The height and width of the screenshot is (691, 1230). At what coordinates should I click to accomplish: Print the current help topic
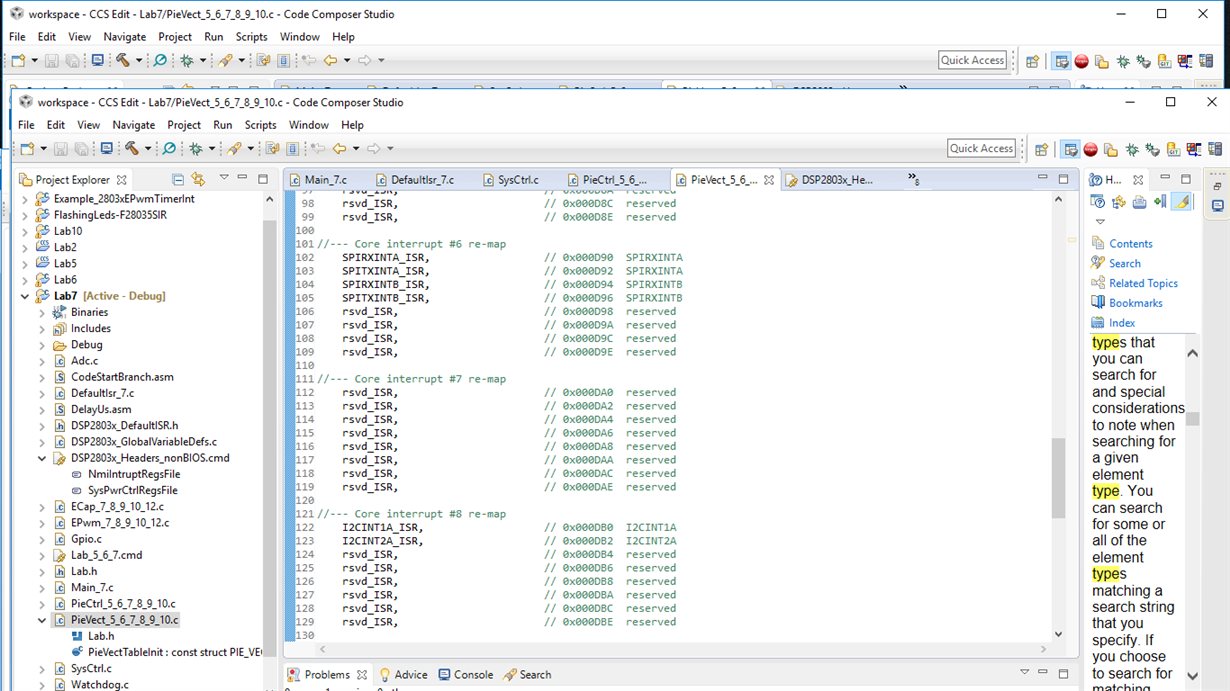coord(1139,202)
